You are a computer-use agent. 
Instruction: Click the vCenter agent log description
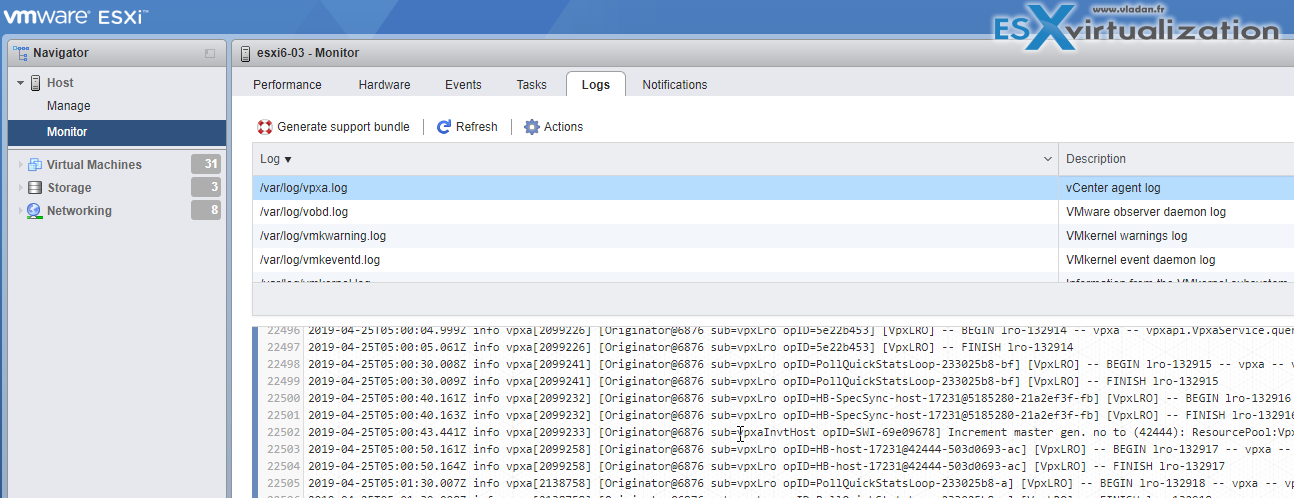pyautogui.click(x=1113, y=188)
